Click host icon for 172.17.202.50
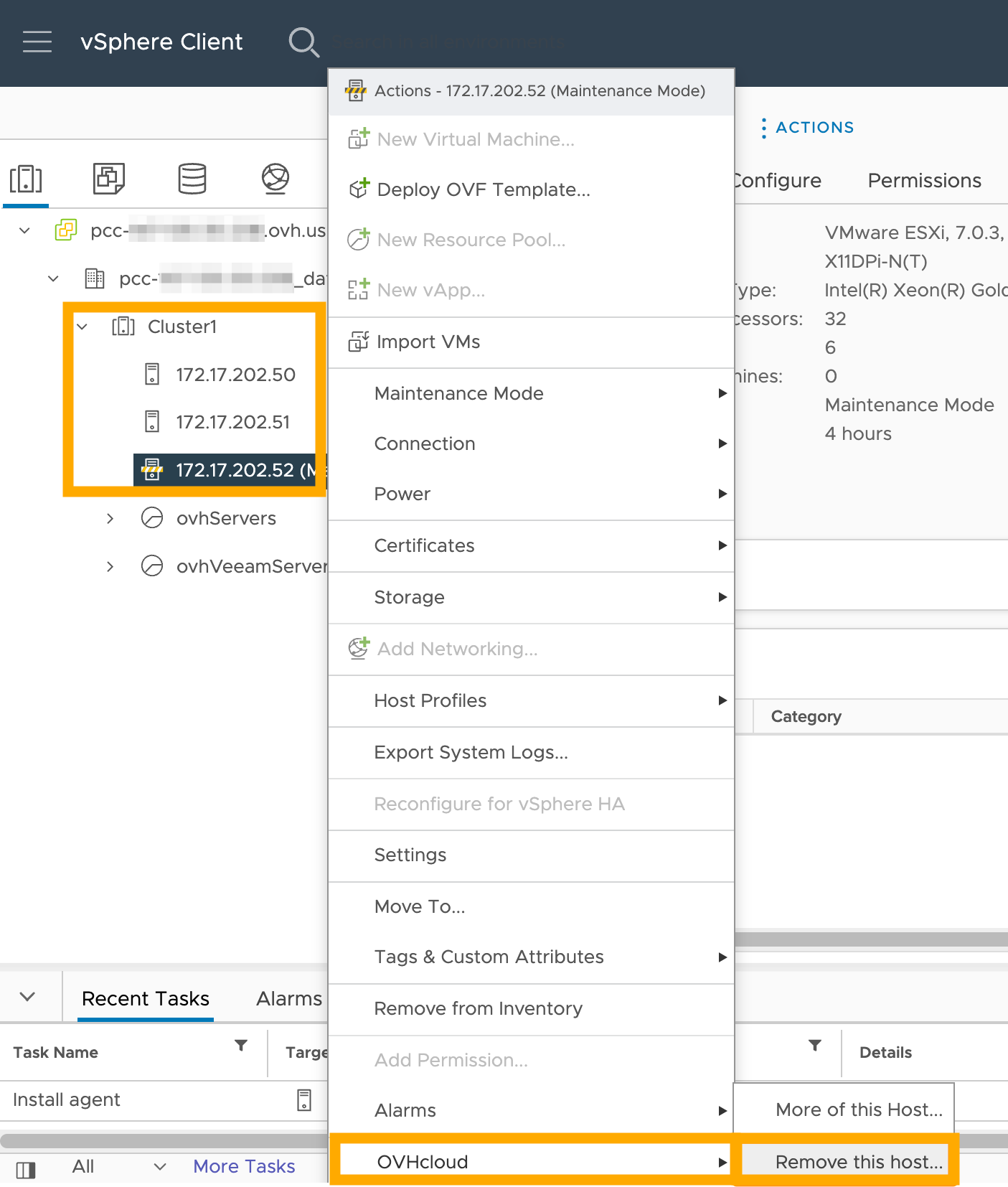The width and height of the screenshot is (1008, 1187). [152, 374]
